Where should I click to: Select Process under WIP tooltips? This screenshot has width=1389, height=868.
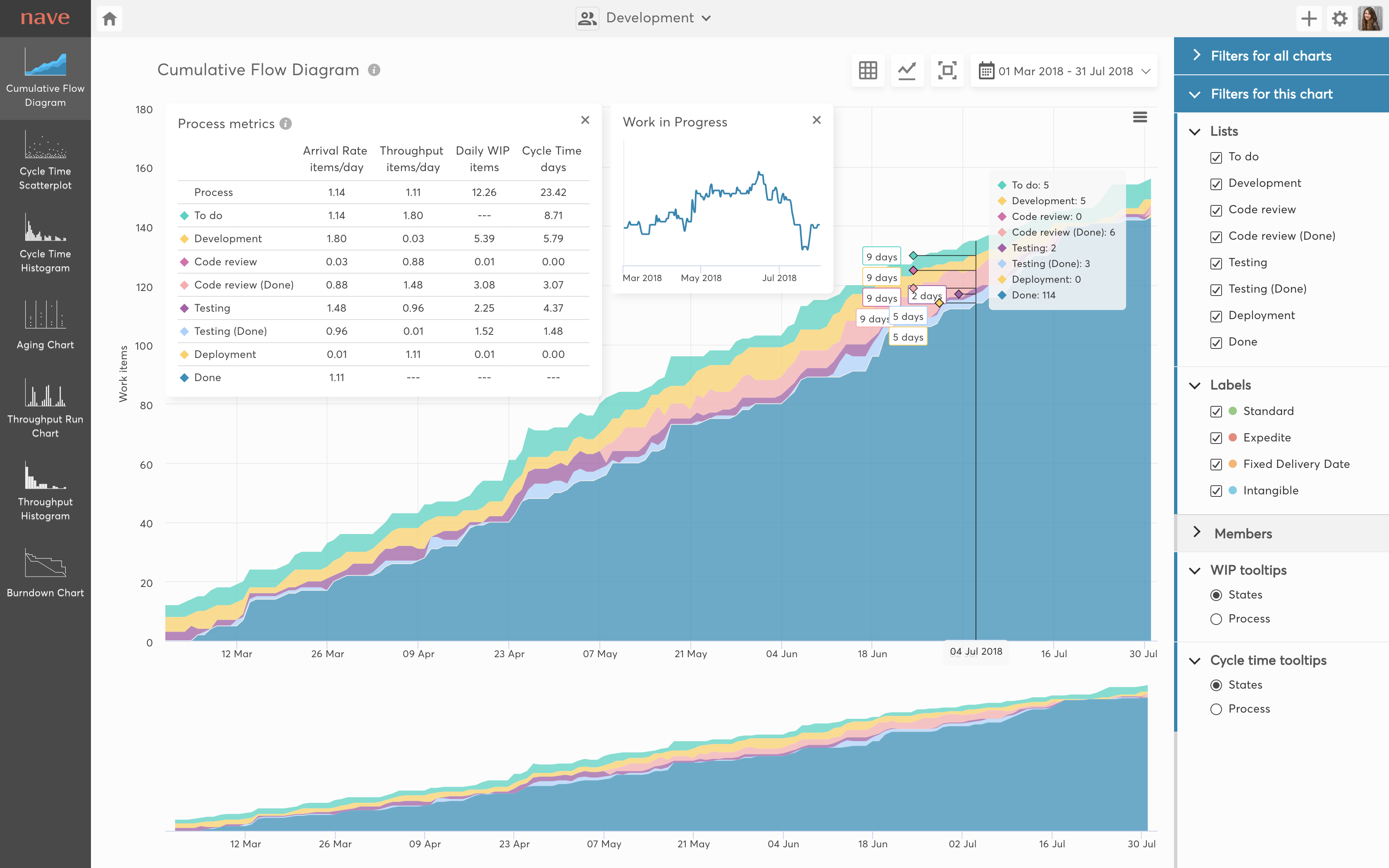pyautogui.click(x=1216, y=619)
